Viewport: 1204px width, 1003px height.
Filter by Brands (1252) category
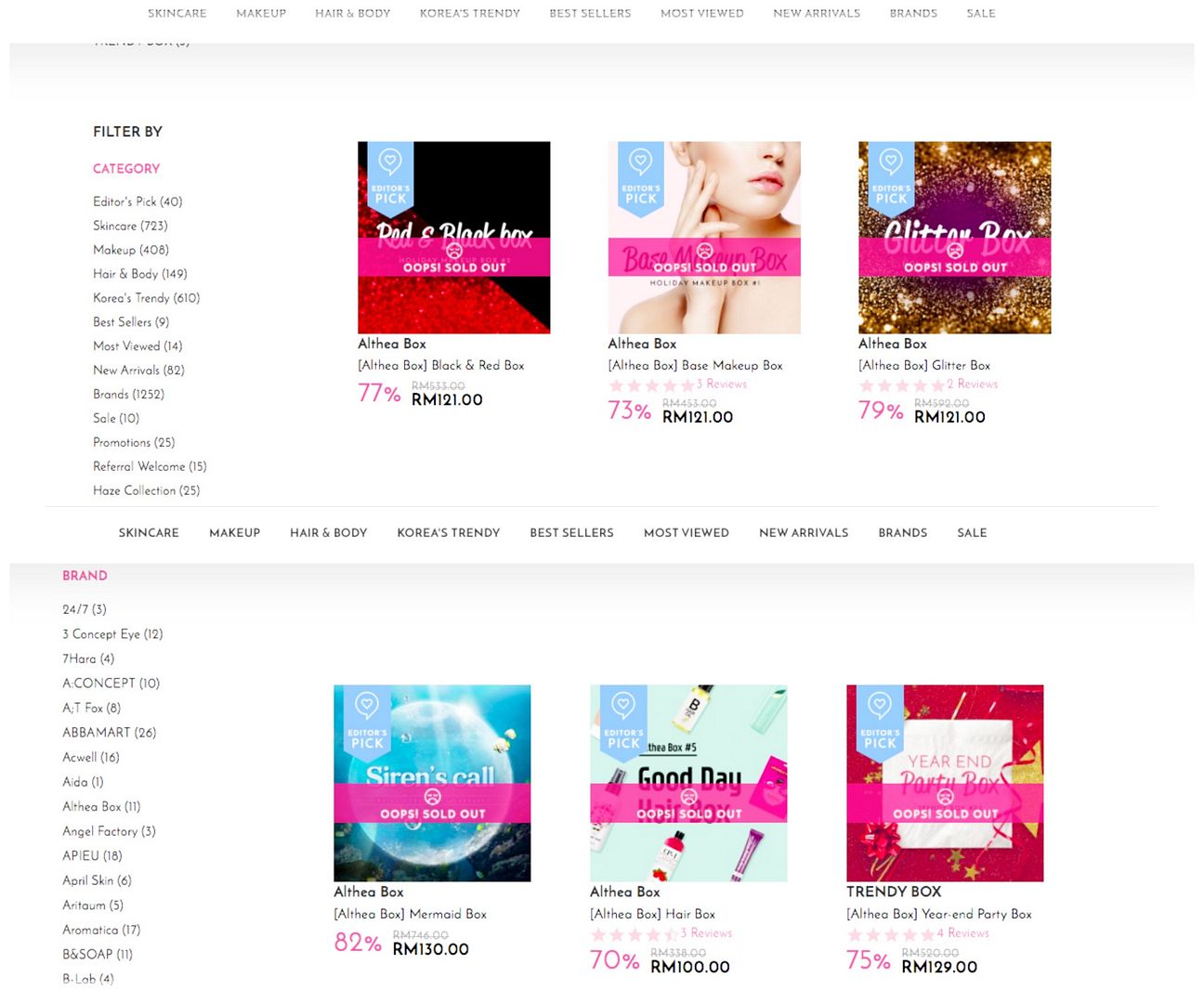(129, 395)
